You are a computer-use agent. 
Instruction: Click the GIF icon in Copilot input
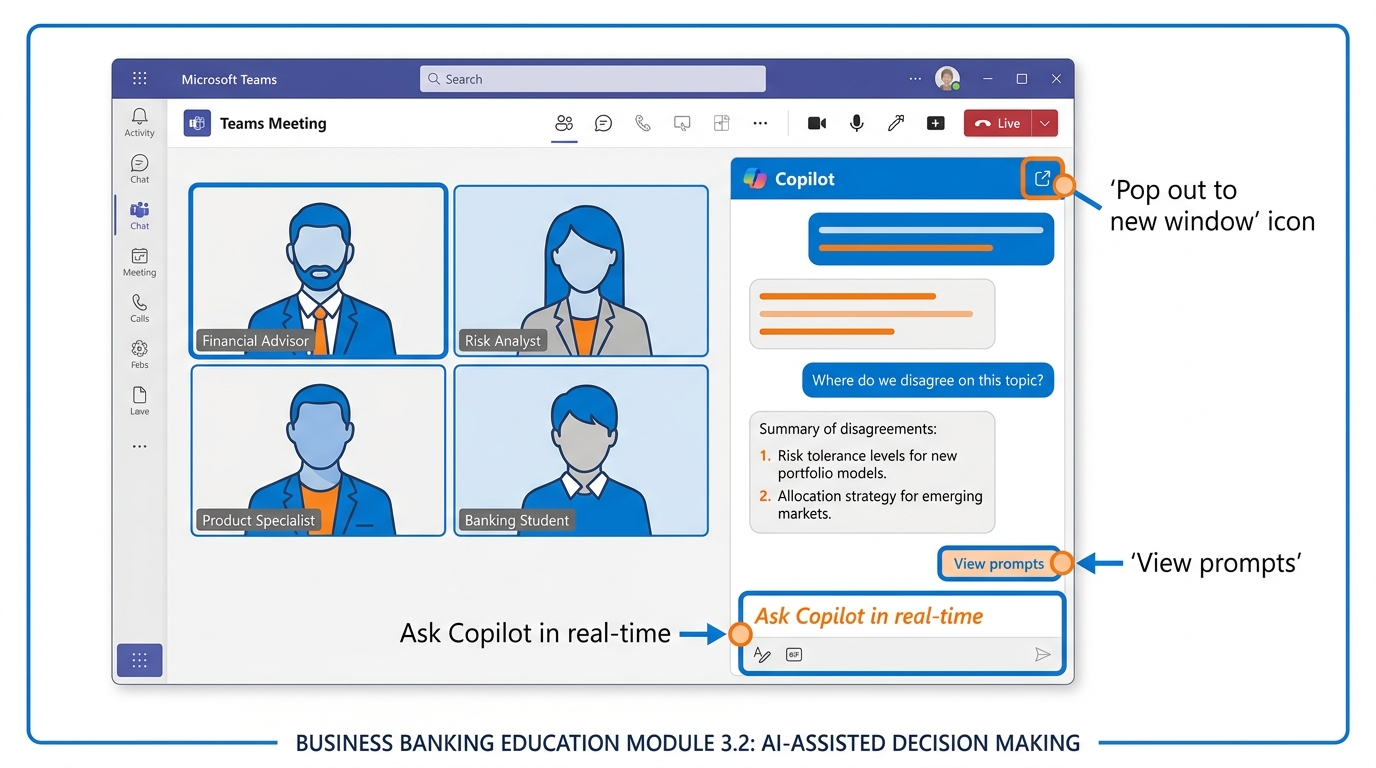794,655
